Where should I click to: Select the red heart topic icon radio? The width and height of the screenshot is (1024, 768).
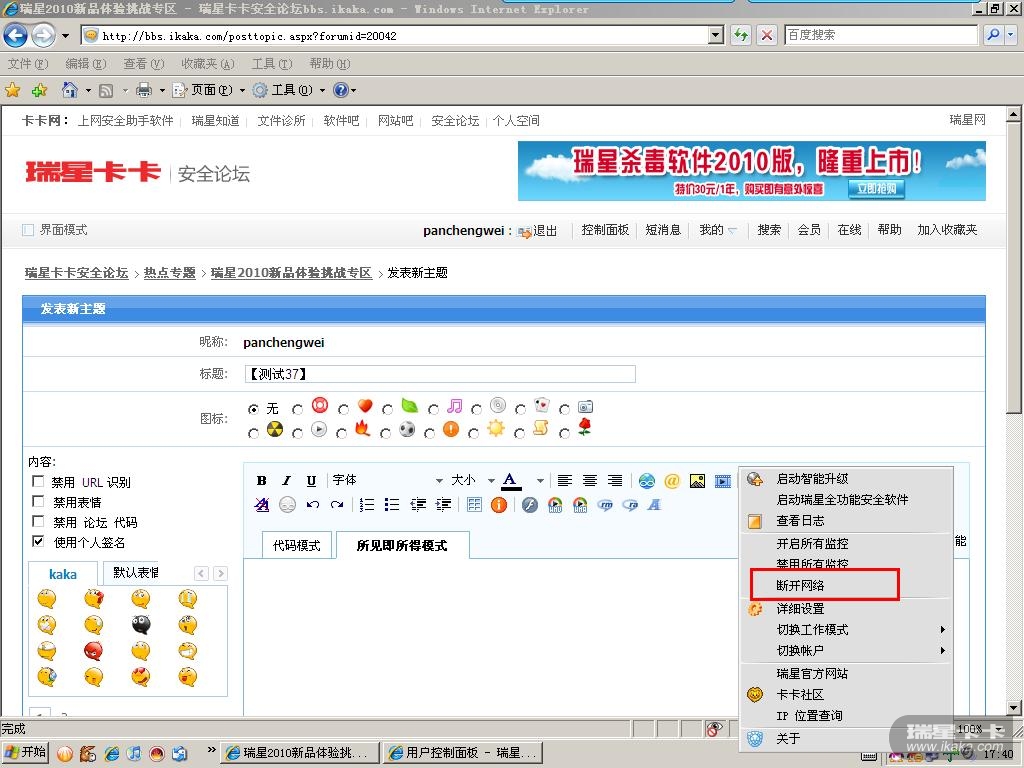tap(344, 409)
